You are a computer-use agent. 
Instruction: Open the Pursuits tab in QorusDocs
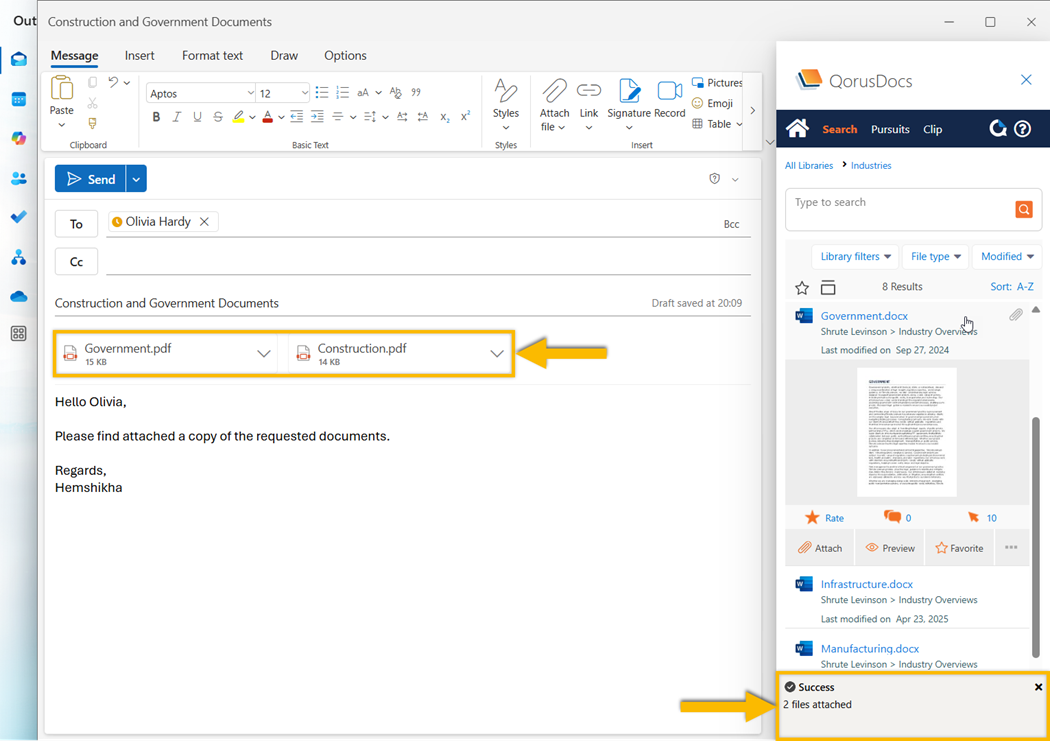(x=890, y=129)
